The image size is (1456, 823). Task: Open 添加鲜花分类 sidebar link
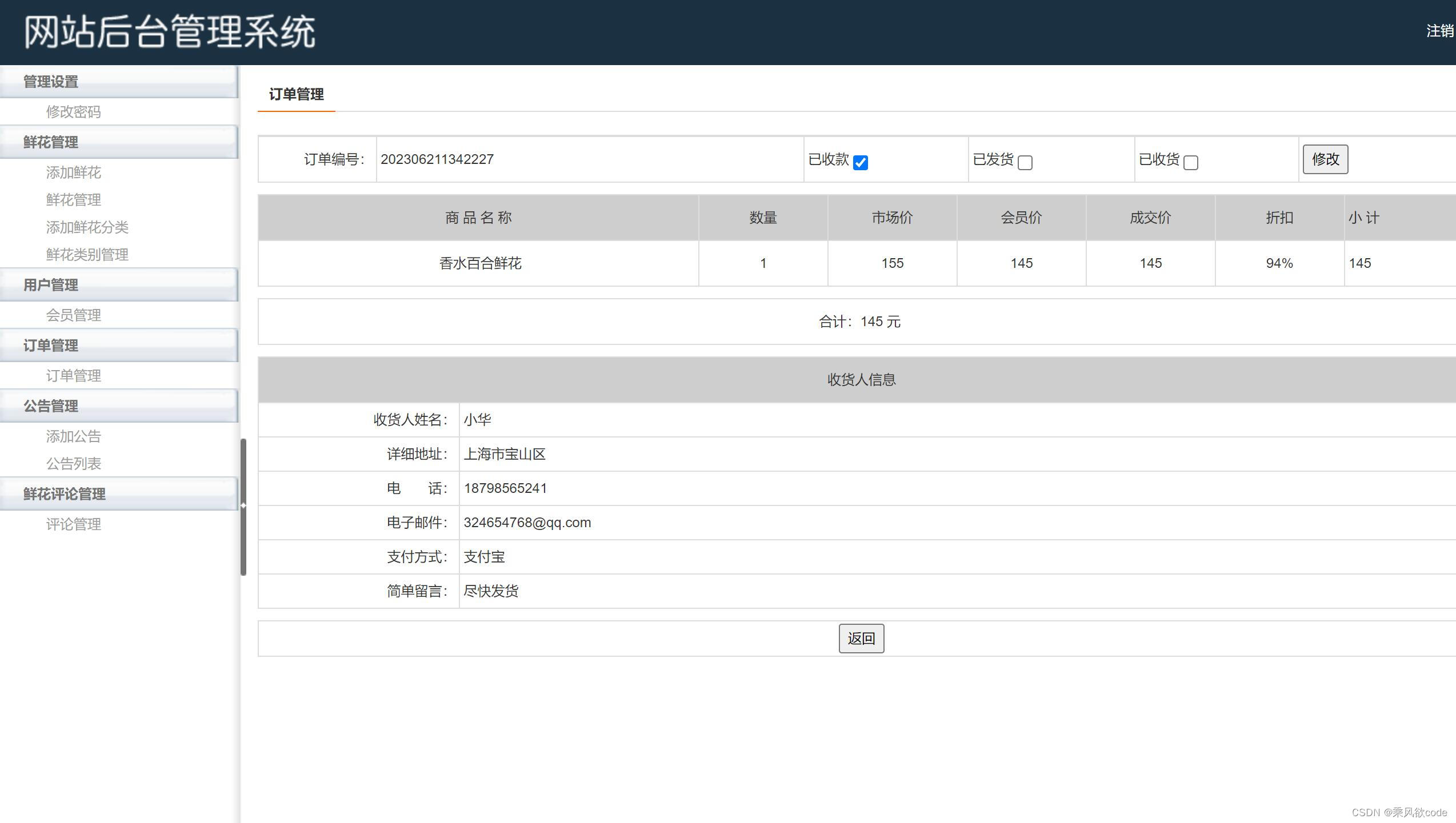click(87, 227)
